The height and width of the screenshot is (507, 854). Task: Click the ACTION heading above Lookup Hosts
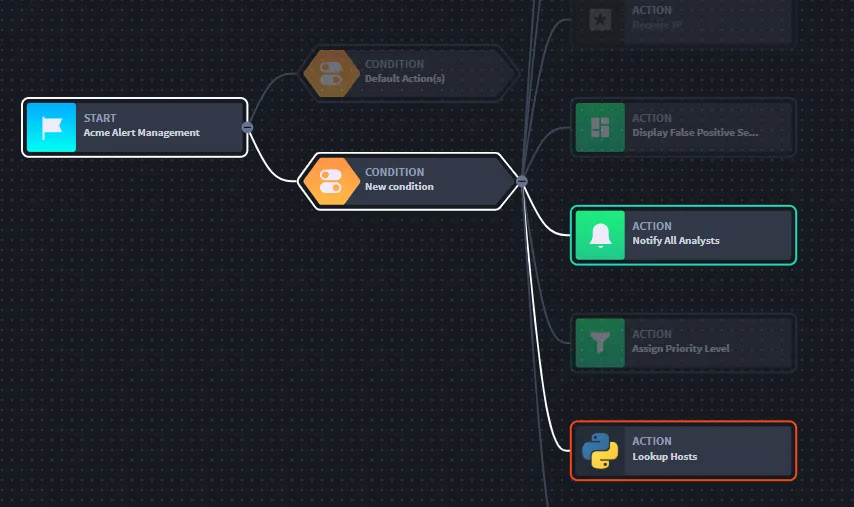[x=652, y=441]
